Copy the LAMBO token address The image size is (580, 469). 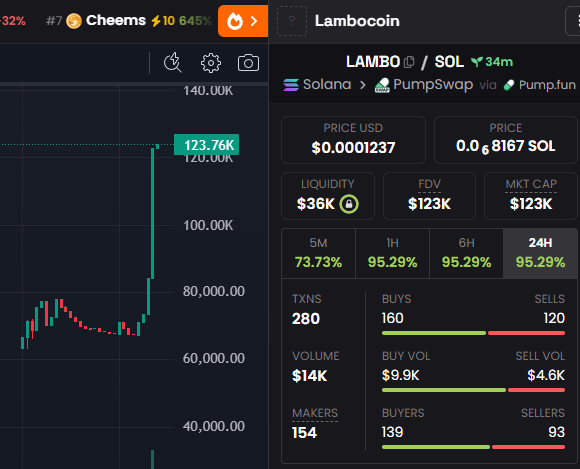[409, 62]
